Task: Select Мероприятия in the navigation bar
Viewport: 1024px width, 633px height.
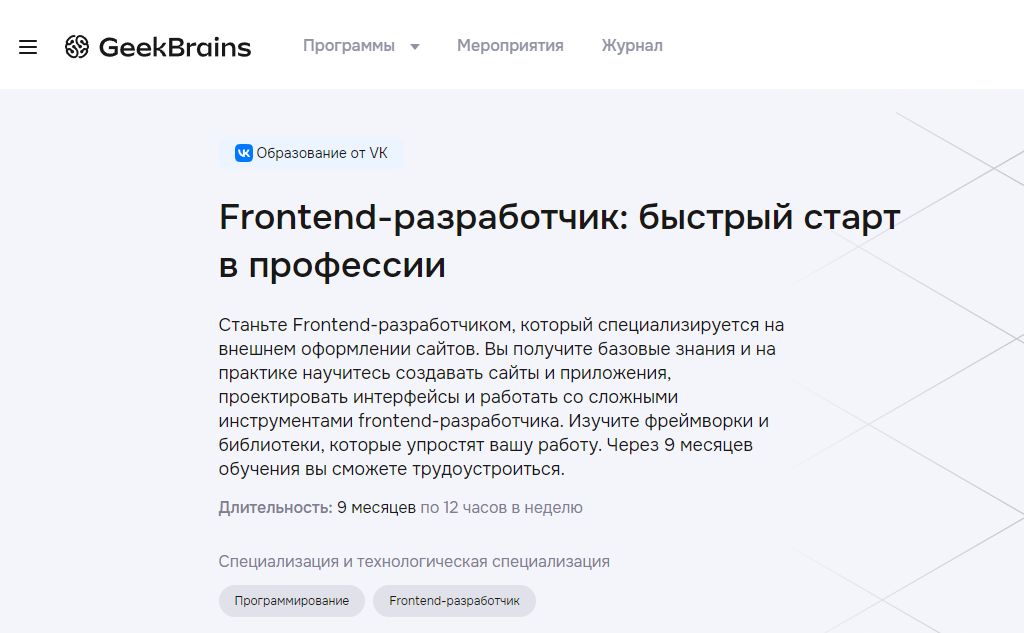Action: tap(510, 45)
